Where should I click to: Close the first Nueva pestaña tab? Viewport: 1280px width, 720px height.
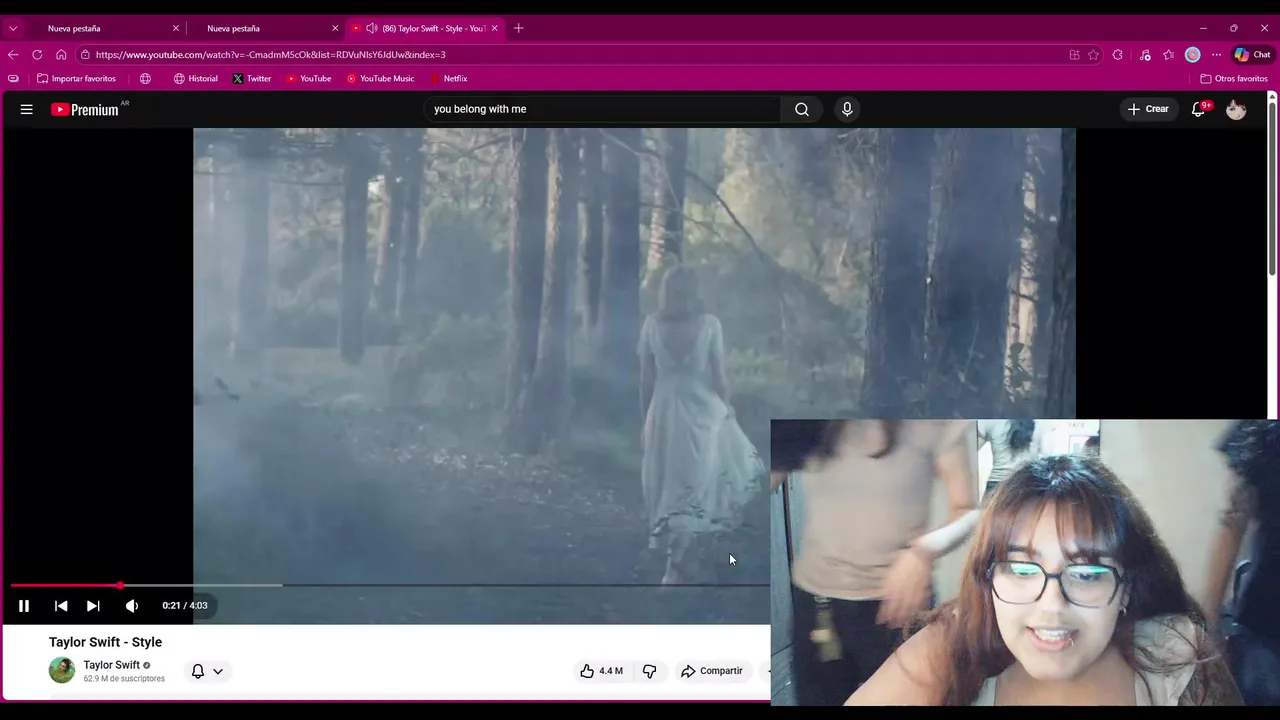click(176, 28)
